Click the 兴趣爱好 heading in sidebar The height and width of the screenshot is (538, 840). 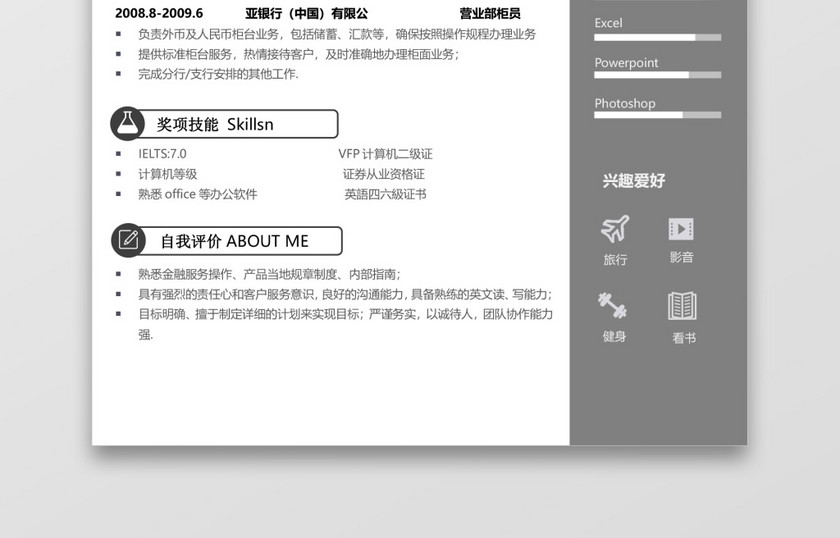coord(634,181)
